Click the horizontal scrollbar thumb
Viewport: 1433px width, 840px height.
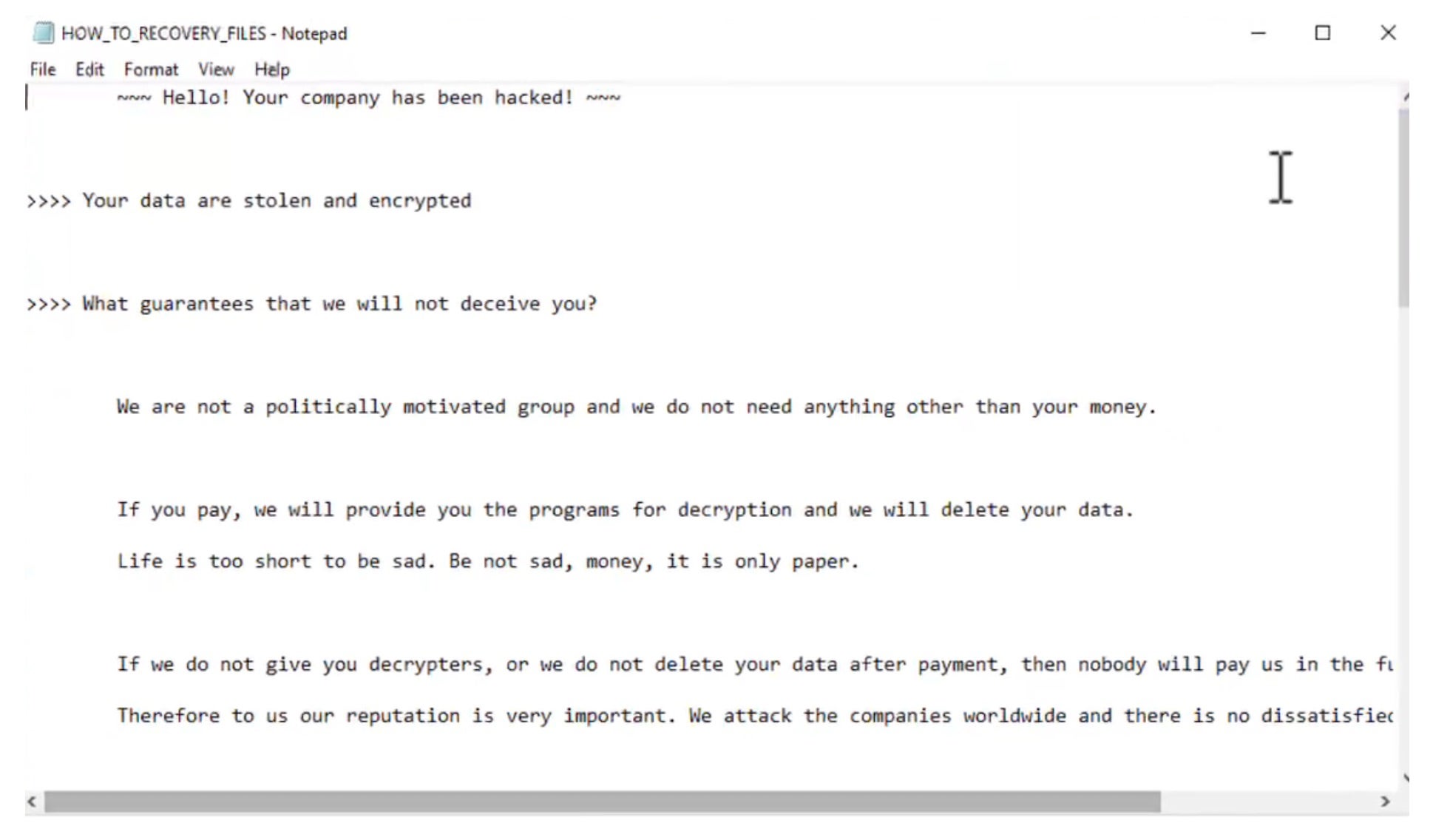point(602,802)
